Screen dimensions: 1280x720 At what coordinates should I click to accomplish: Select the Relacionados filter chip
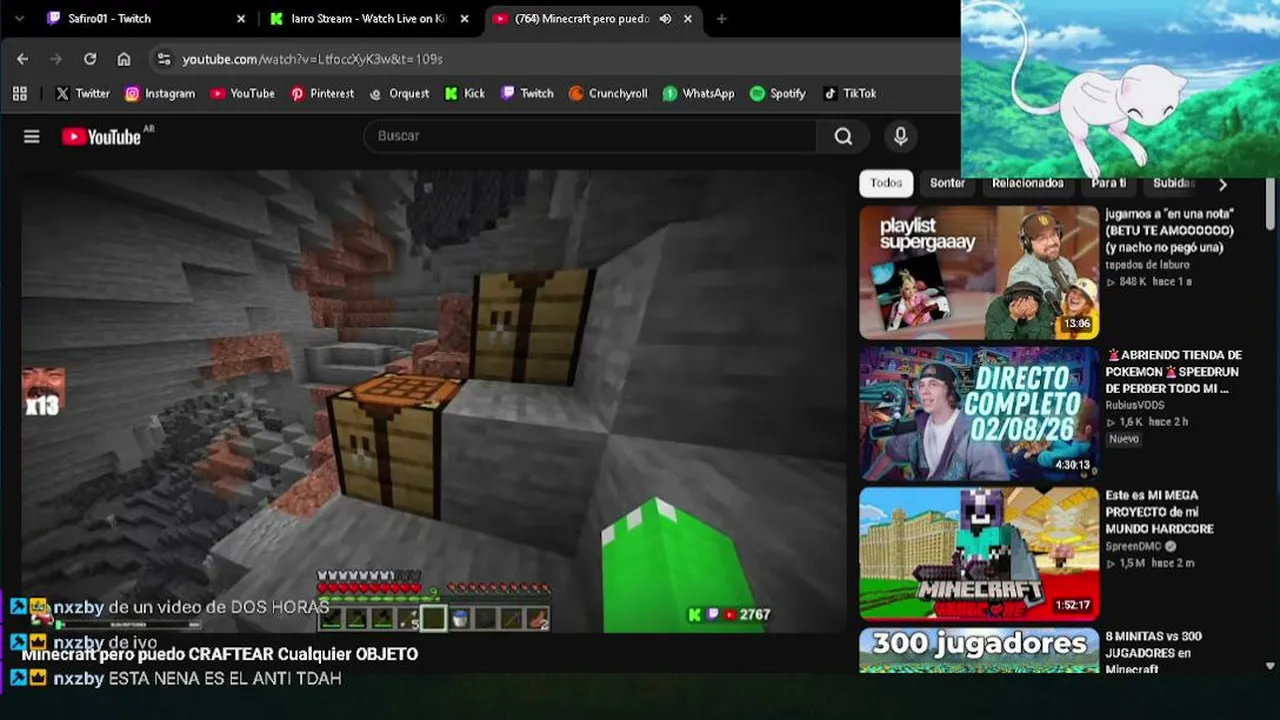1028,183
